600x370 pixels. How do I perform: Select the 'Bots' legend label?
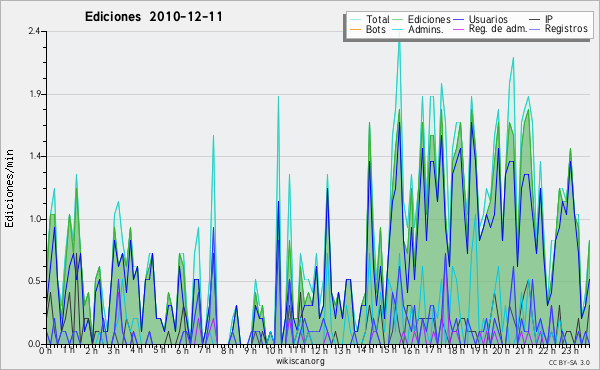376,29
